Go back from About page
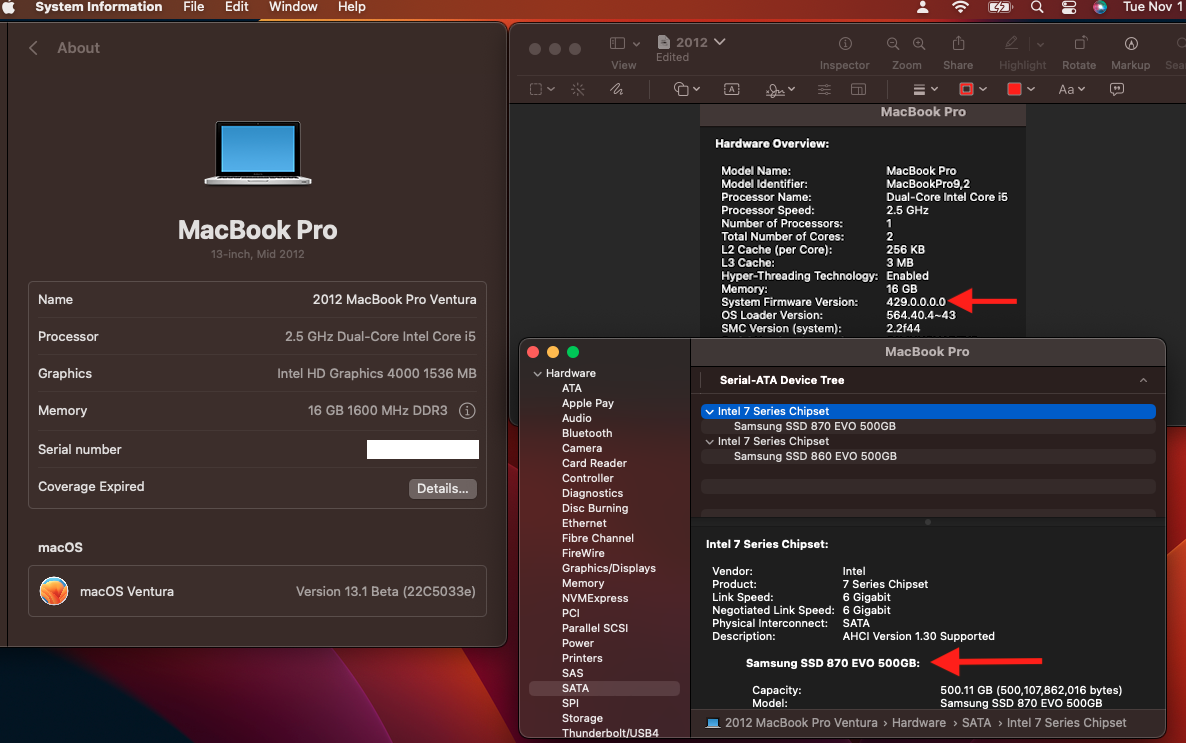The image size is (1186, 743). [x=33, y=48]
